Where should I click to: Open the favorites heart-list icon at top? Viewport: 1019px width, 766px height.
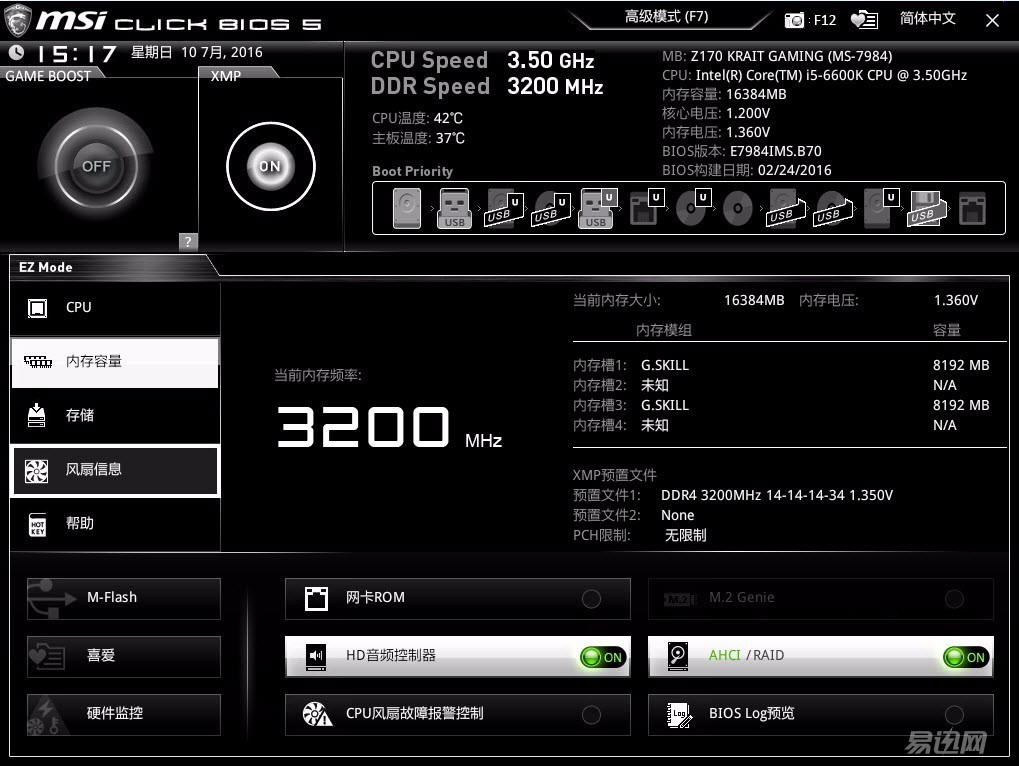coord(864,20)
